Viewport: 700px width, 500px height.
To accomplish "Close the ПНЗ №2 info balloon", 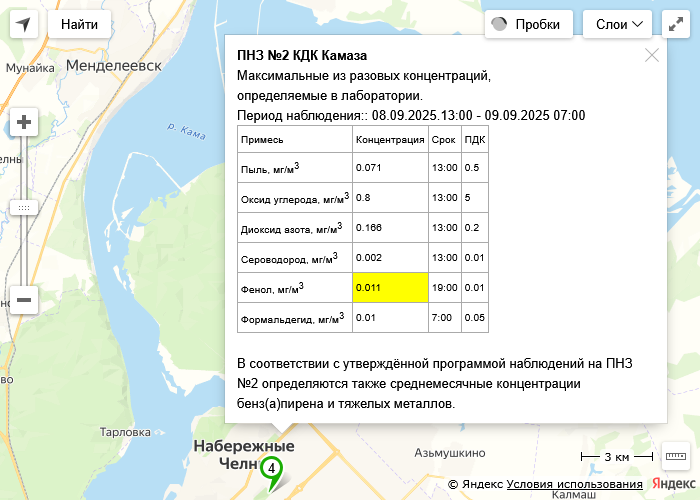I will click(652, 56).
